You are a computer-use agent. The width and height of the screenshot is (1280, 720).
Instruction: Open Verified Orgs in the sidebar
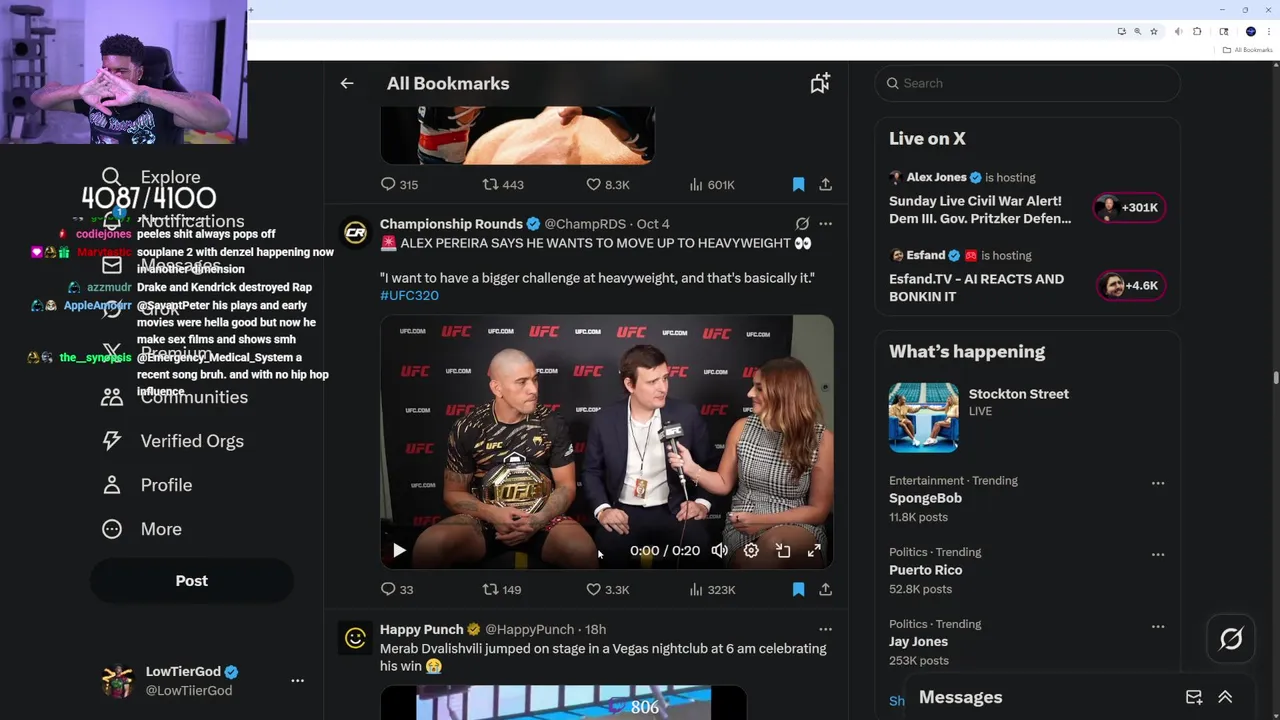[x=173, y=441]
